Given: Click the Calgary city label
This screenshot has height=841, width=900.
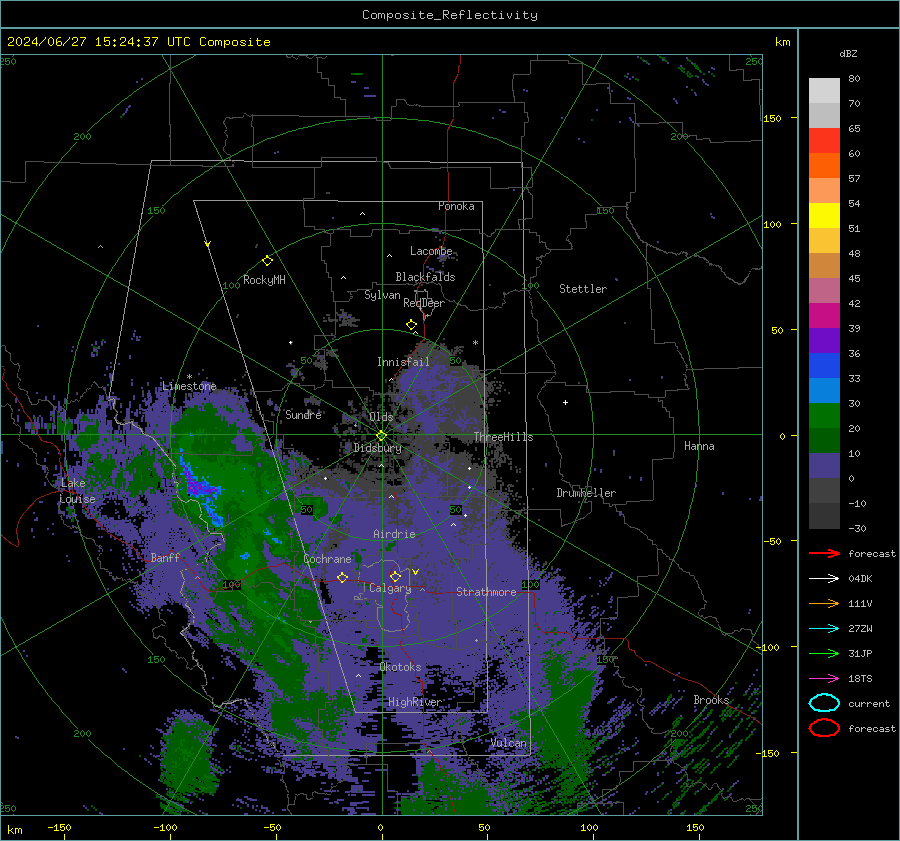Looking at the screenshot, I should pos(390,588).
